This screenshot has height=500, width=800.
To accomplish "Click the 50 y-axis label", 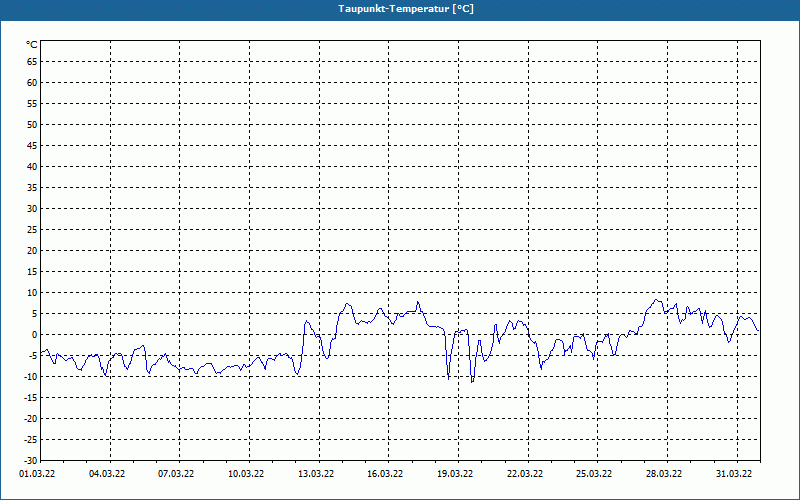I will 32,124.
